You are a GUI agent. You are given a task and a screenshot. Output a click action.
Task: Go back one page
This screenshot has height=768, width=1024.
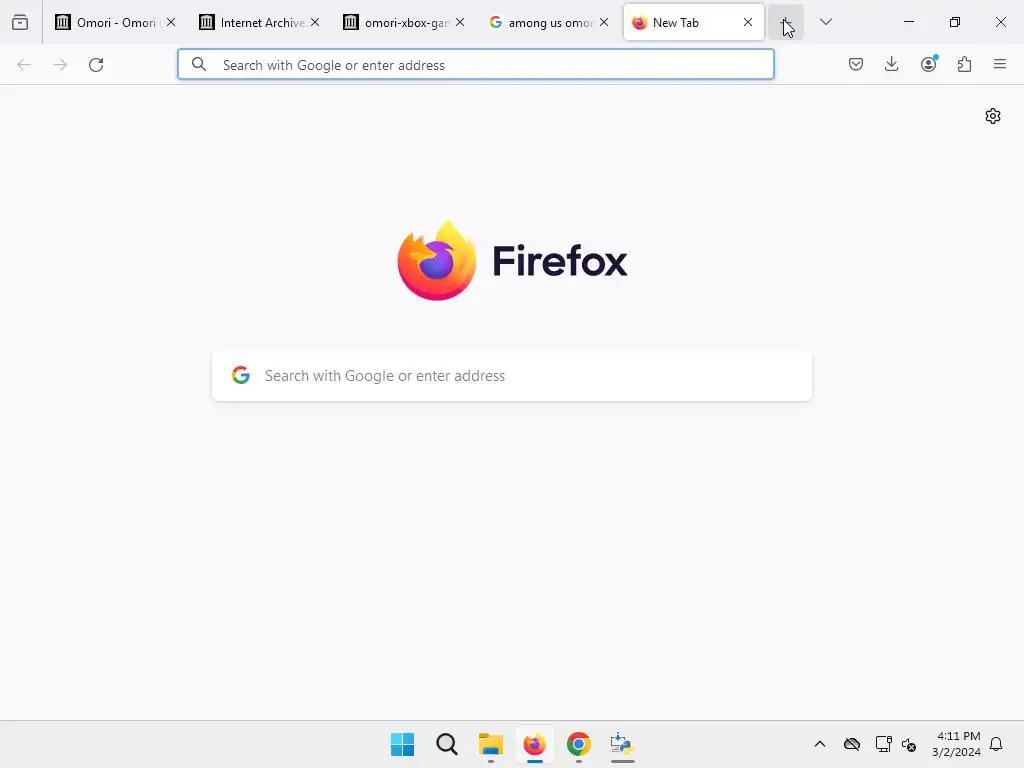(24, 65)
